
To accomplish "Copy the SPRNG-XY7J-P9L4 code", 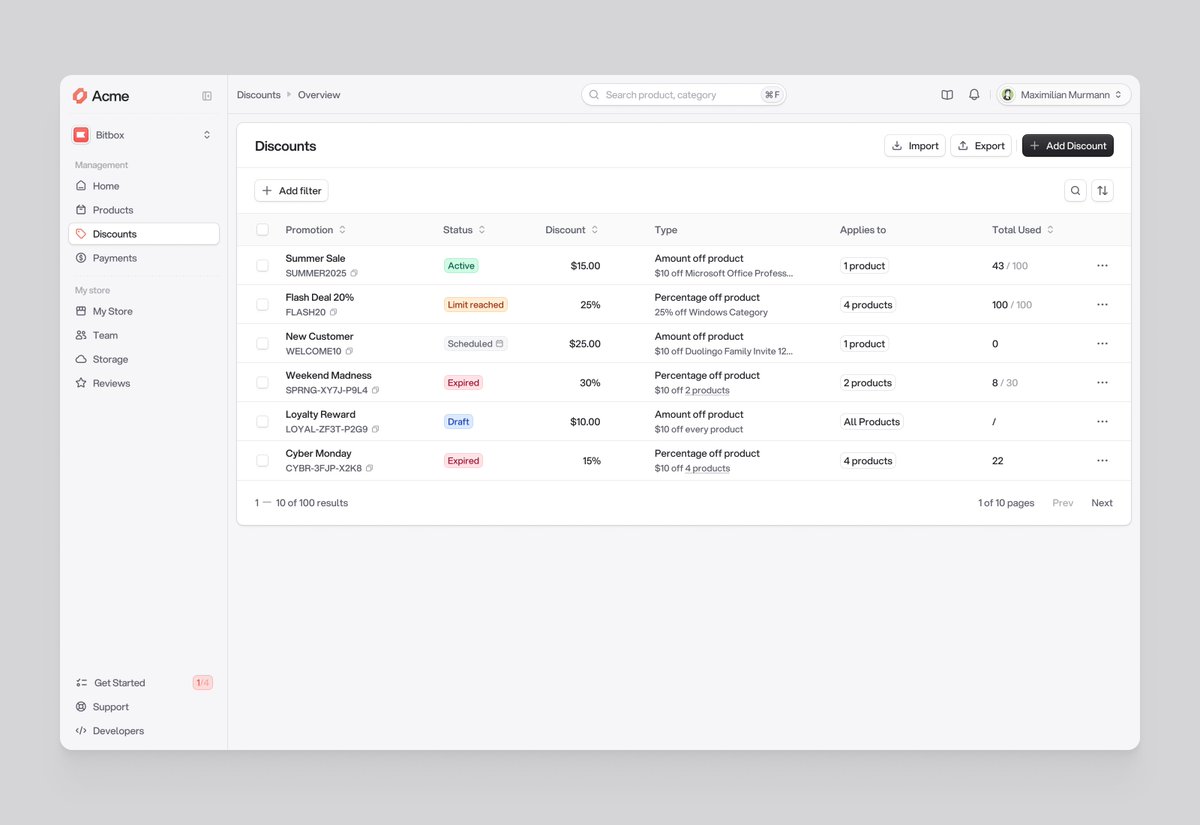I will (x=376, y=390).
